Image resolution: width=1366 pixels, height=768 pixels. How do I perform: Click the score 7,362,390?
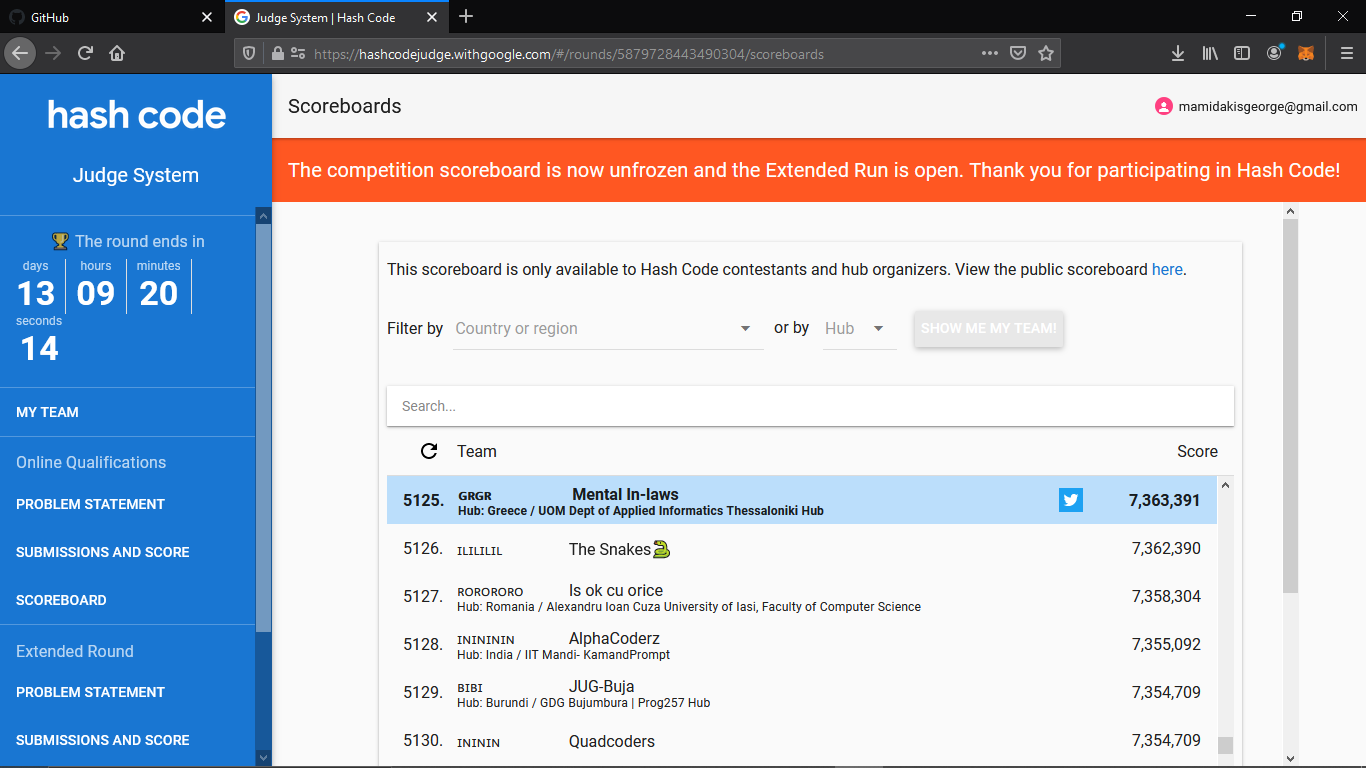point(1166,548)
